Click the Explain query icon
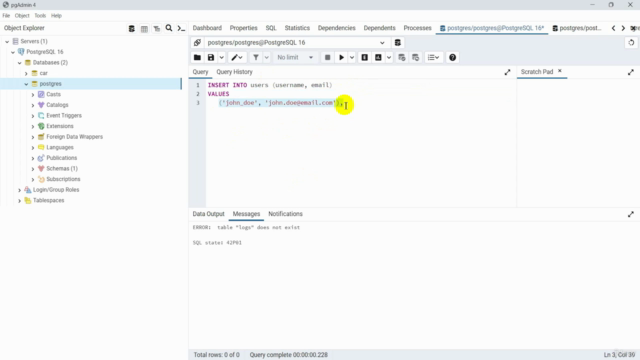Screen dimensions: 640x360 (364, 58)
